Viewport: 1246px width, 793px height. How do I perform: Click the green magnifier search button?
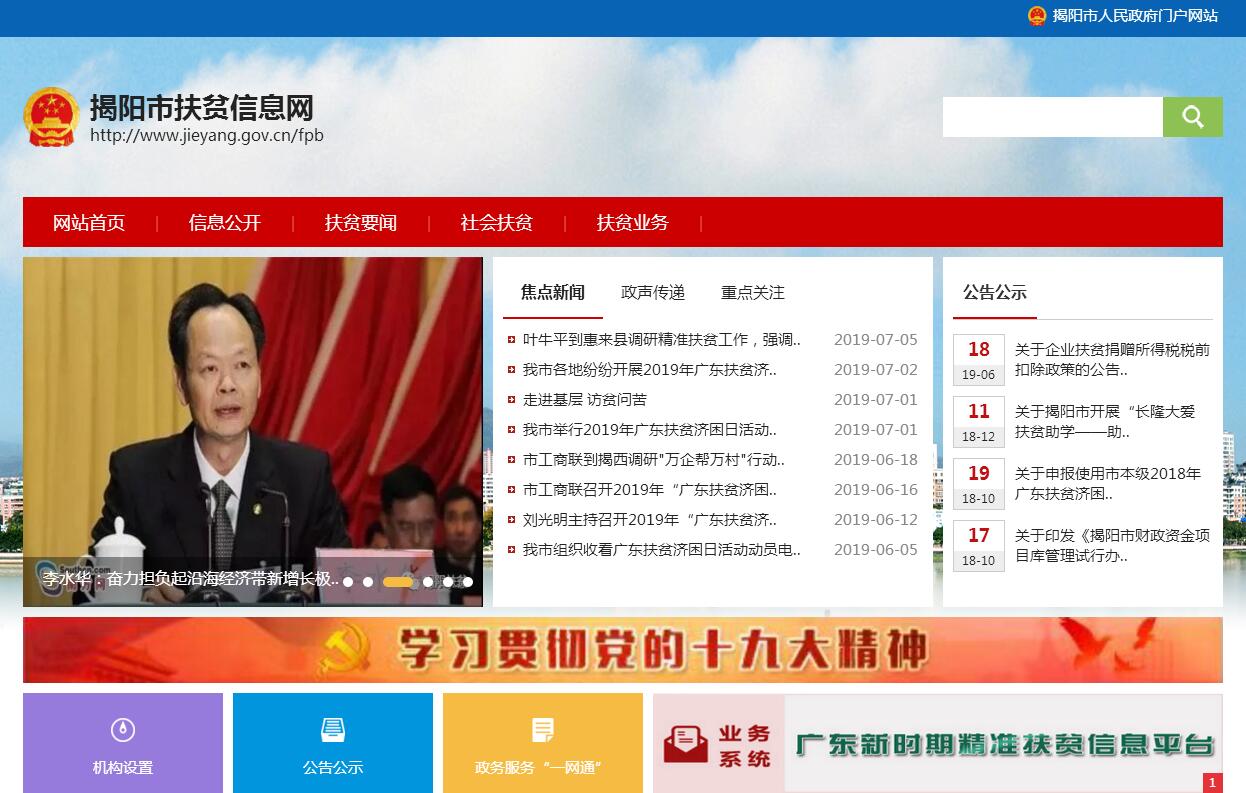click(1192, 117)
